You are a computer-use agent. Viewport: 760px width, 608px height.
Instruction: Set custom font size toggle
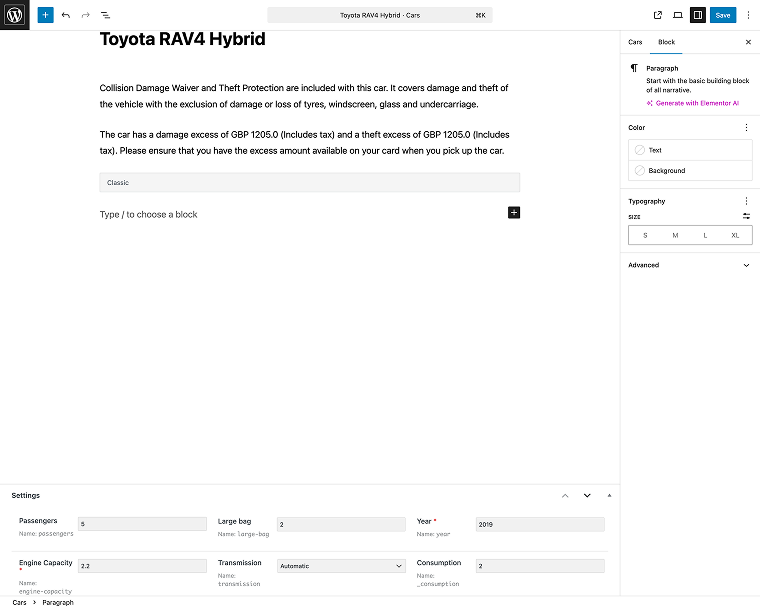[746, 216]
